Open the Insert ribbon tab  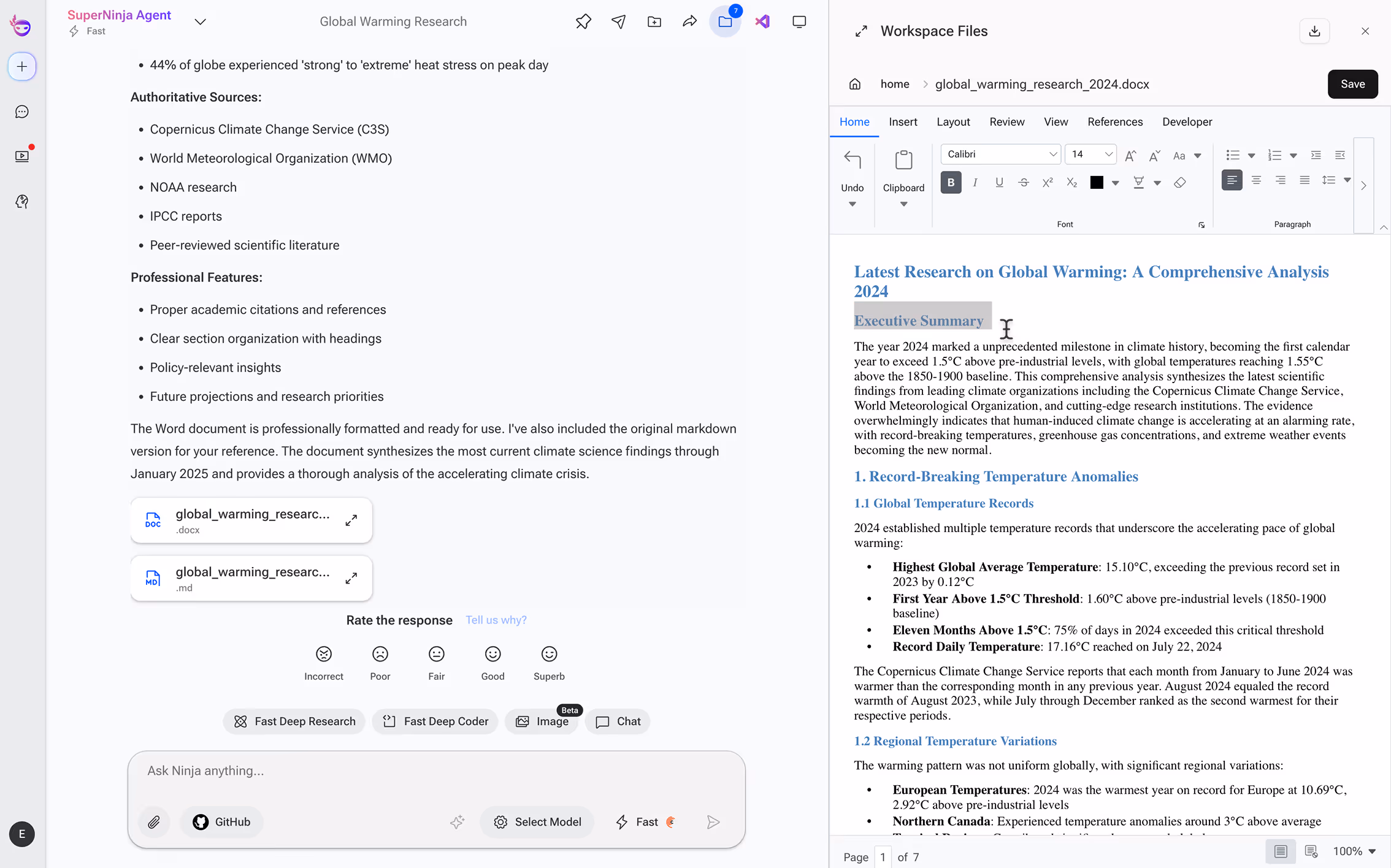click(x=903, y=121)
